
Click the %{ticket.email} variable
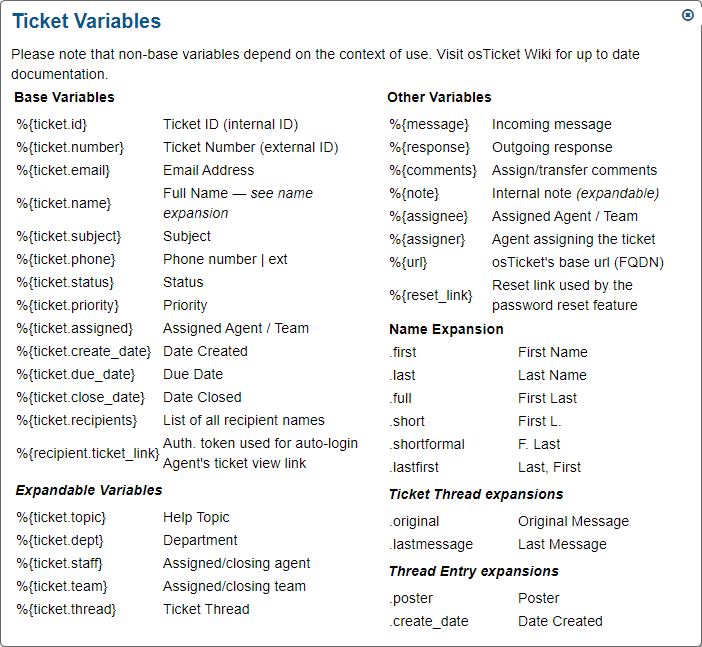[x=63, y=170]
